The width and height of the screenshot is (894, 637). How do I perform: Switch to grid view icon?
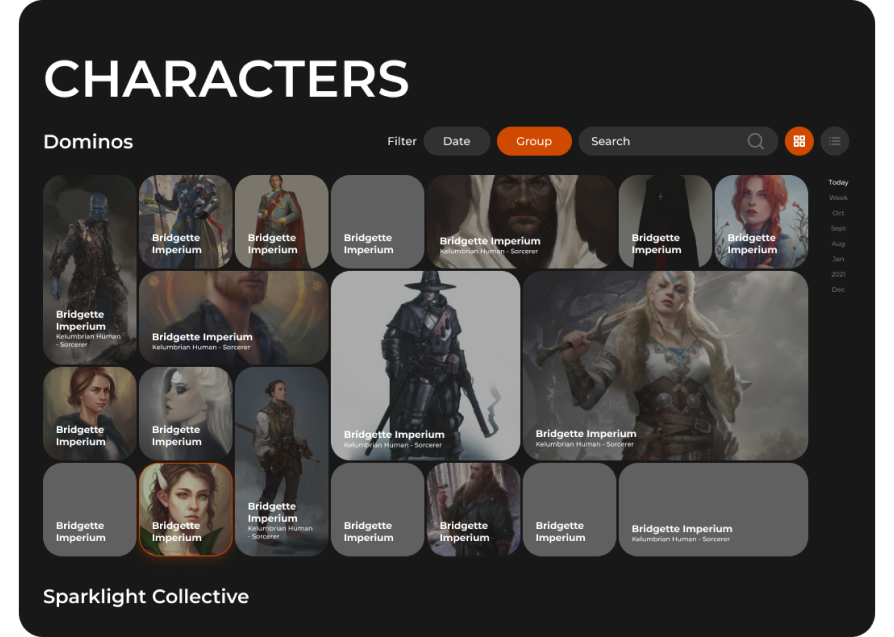click(799, 141)
